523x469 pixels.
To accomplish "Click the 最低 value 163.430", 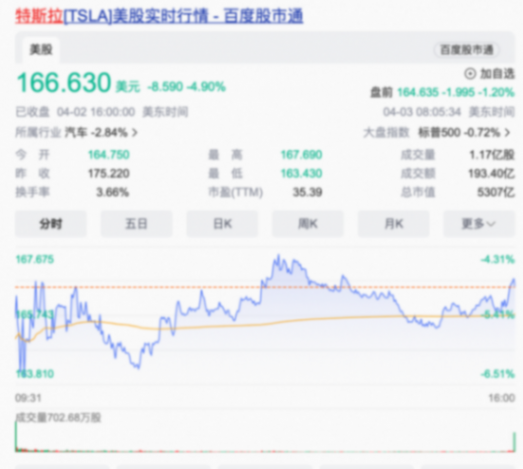I will (x=302, y=173).
